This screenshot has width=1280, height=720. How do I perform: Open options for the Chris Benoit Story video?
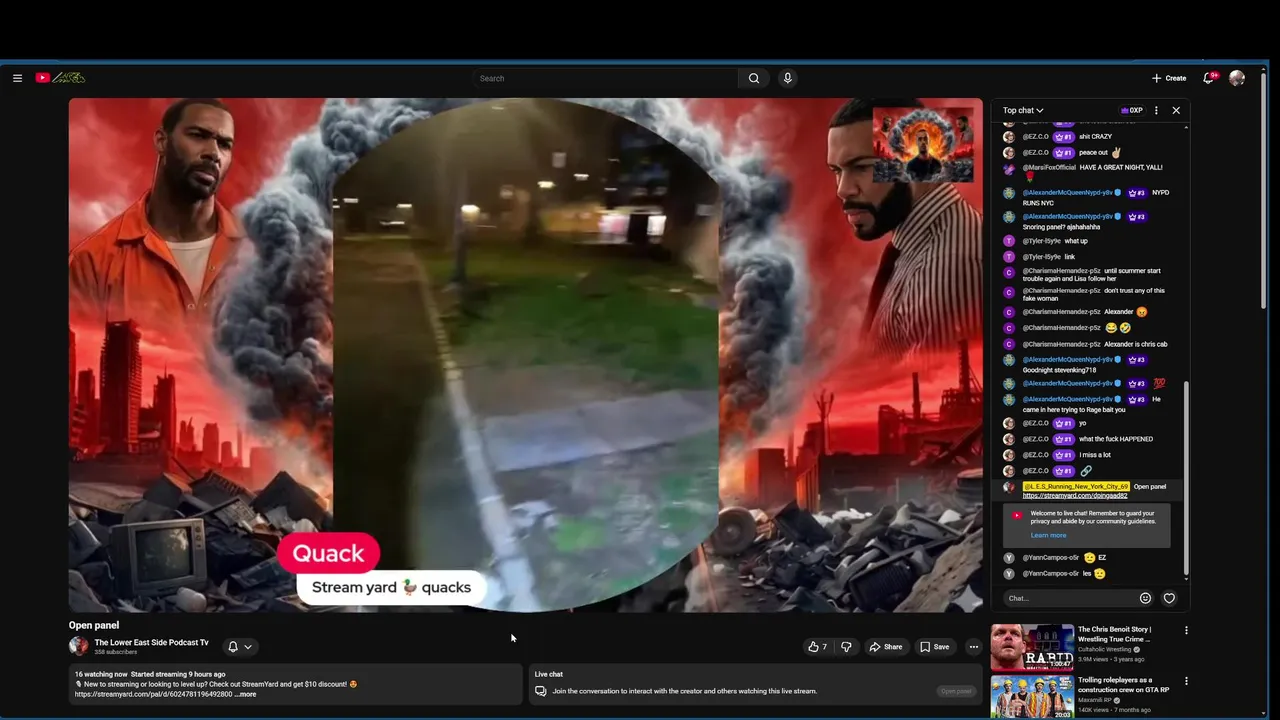point(1186,630)
